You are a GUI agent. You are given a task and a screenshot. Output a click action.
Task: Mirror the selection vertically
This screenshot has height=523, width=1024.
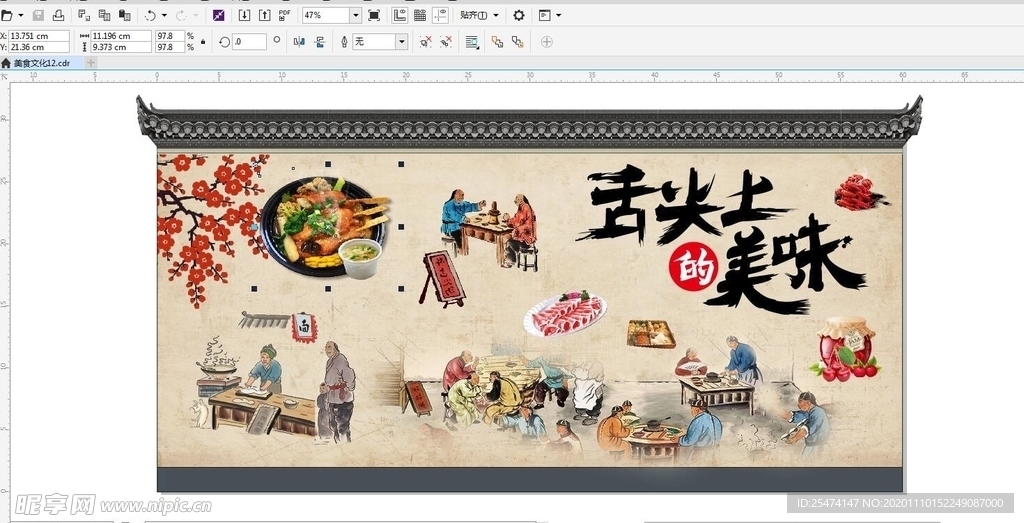click(319, 42)
